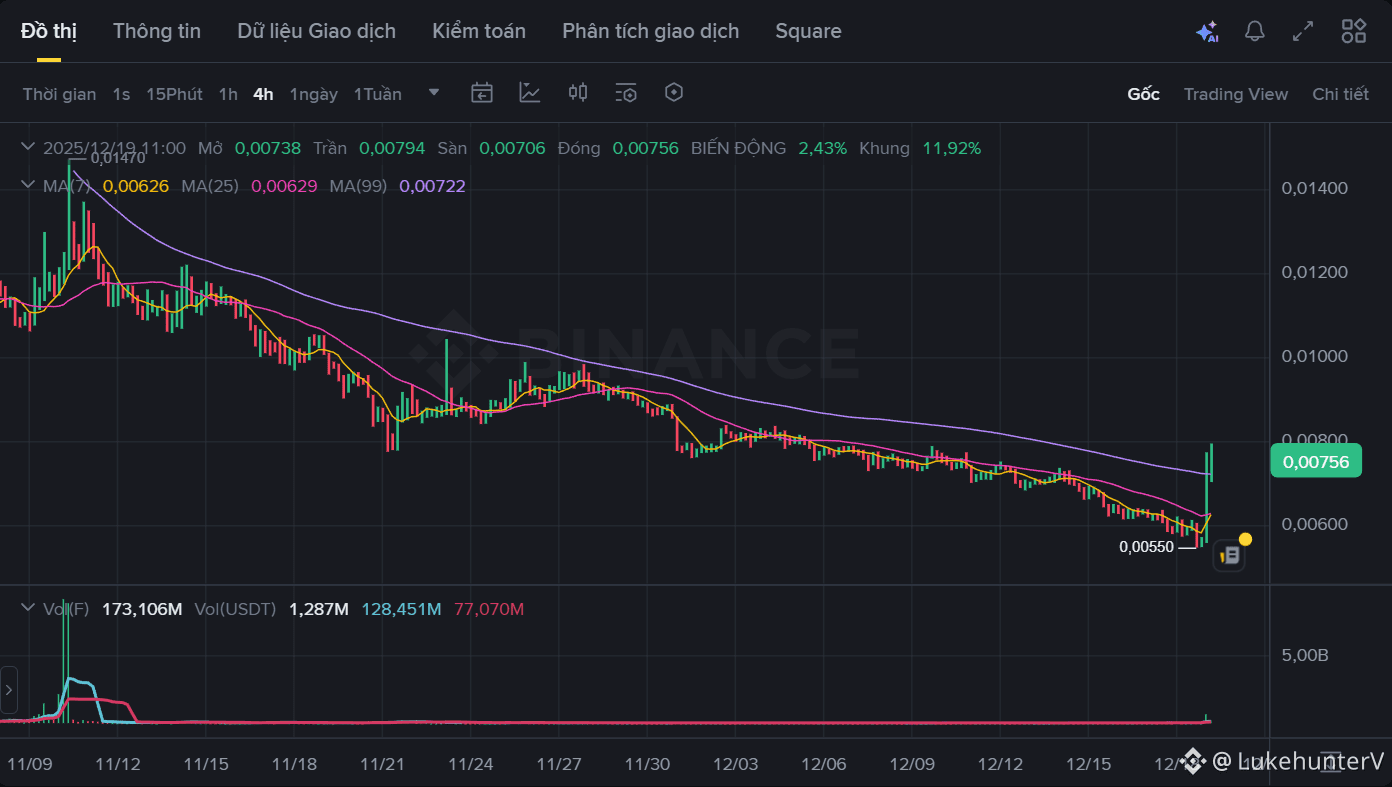The image size is (1392, 787).
Task: Collapse the Vol(F) indicator chevron
Action: click(x=27, y=609)
